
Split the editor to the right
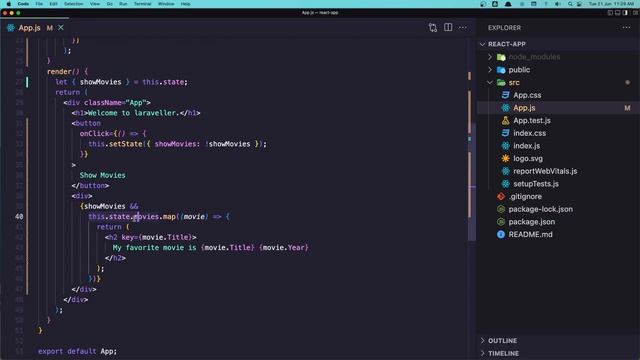[448, 27]
